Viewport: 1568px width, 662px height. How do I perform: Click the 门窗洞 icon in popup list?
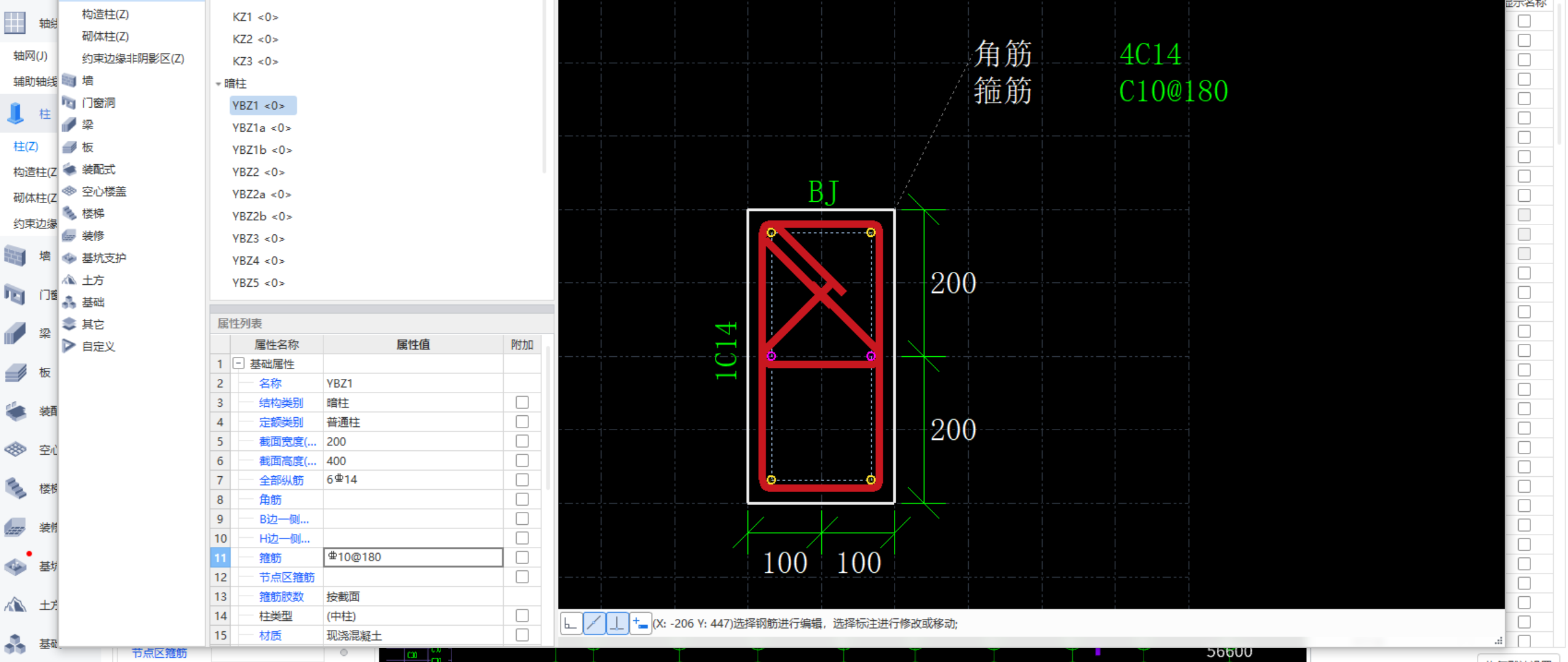70,103
